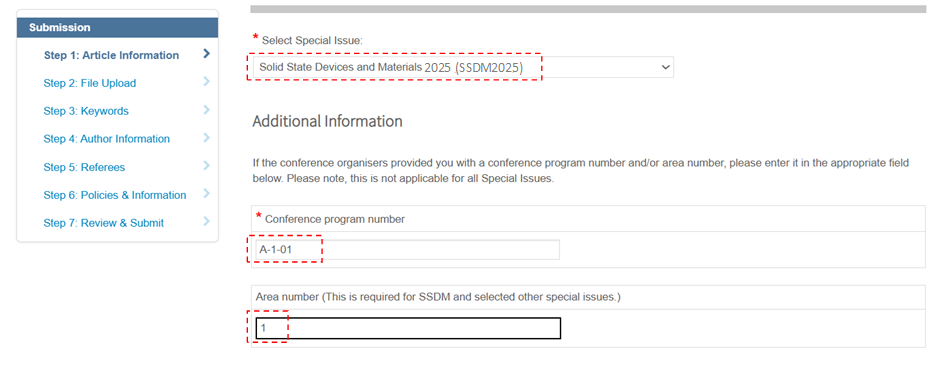Go to Step 2: File Upload
Image resolution: width=945 pixels, height=378 pixels.
pyautogui.click(x=90, y=83)
